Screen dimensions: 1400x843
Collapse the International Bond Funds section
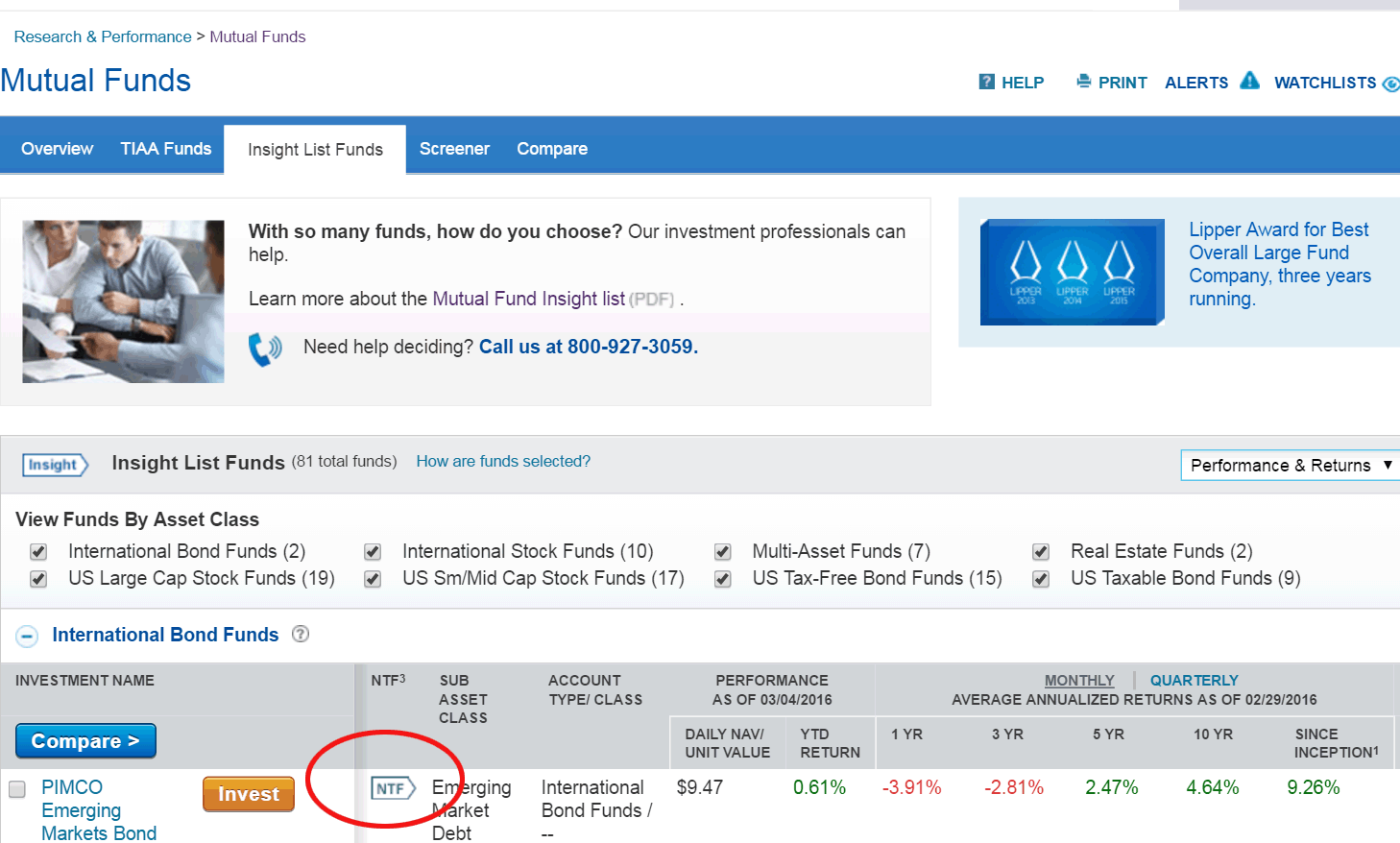pos(28,636)
